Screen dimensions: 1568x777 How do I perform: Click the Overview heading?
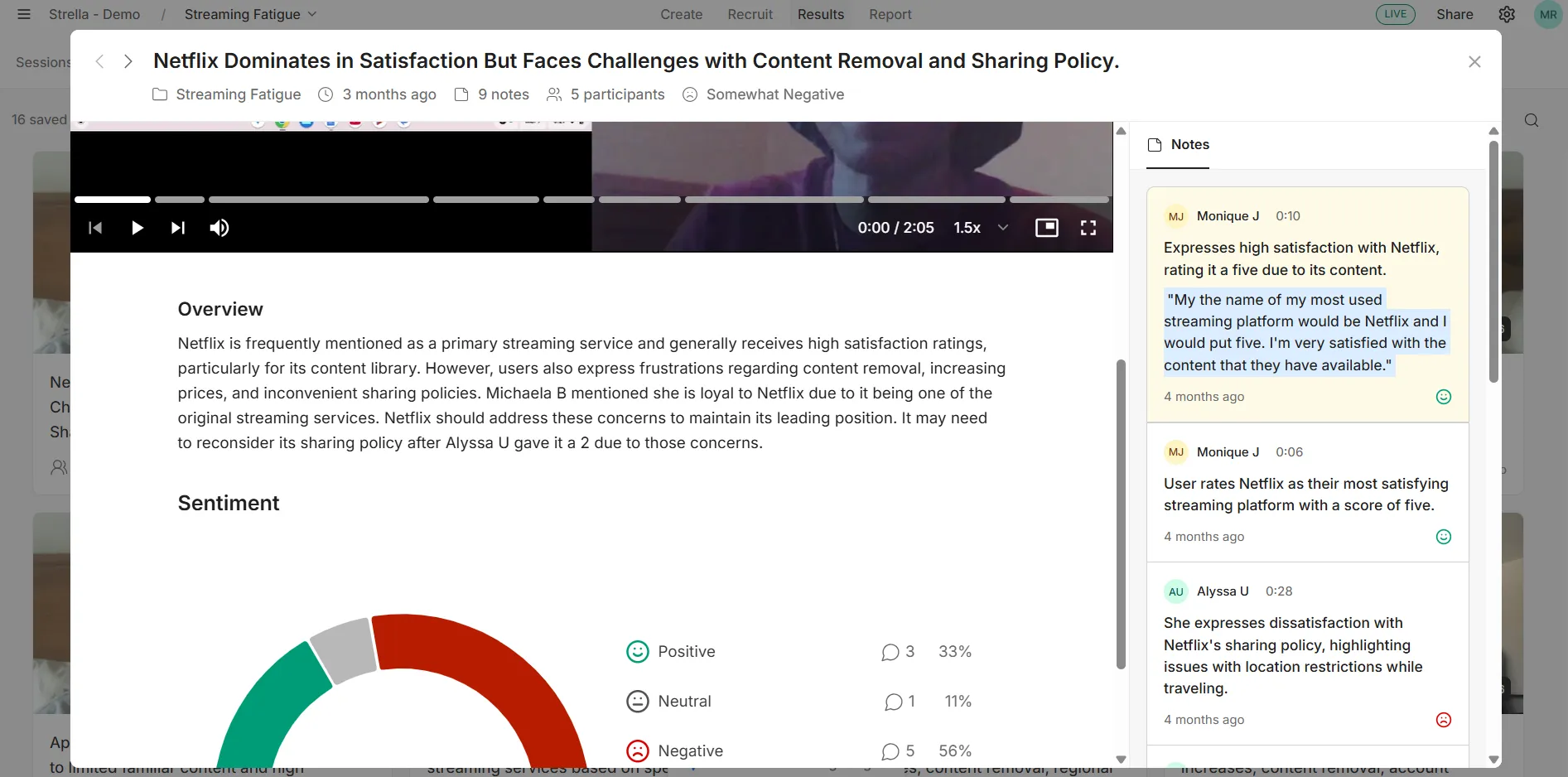pos(220,309)
